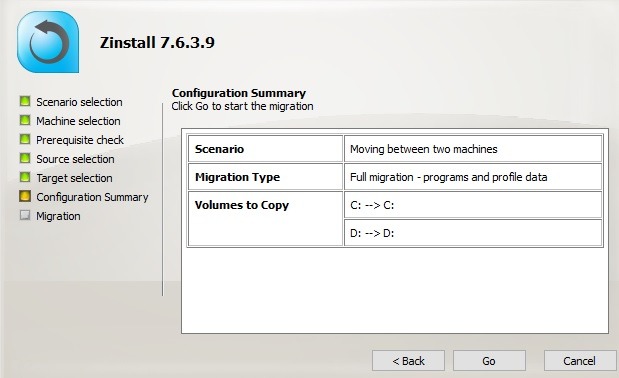This screenshot has height=378, width=619.
Task: Click the 'C: --> C:' volume row
Action: tap(473, 205)
